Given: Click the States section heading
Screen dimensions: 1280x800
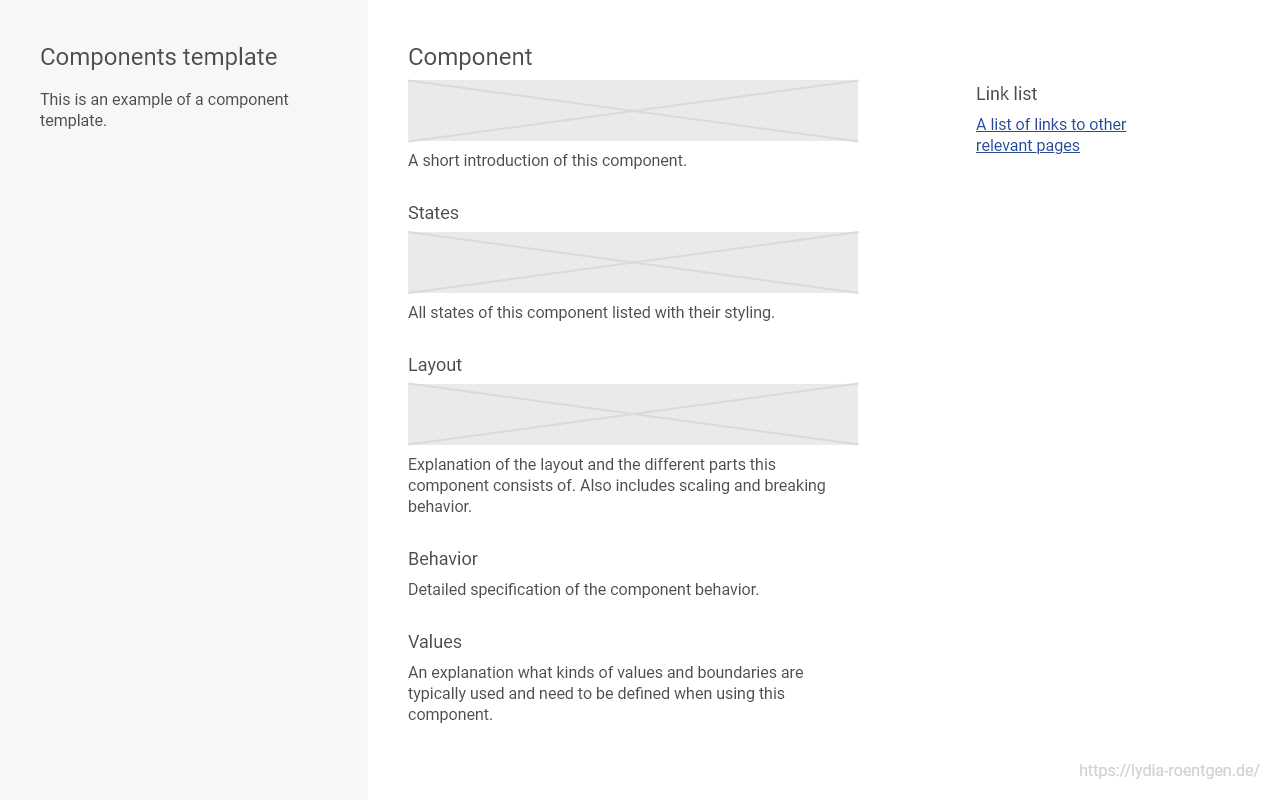Looking at the screenshot, I should click(x=433, y=213).
